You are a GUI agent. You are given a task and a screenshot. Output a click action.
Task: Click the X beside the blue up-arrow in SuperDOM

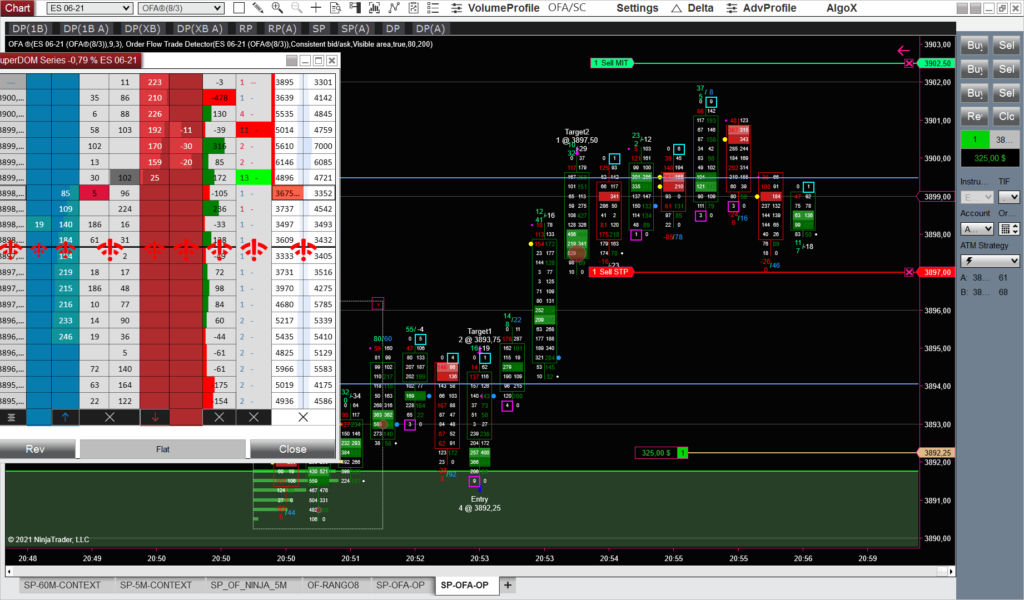point(110,417)
